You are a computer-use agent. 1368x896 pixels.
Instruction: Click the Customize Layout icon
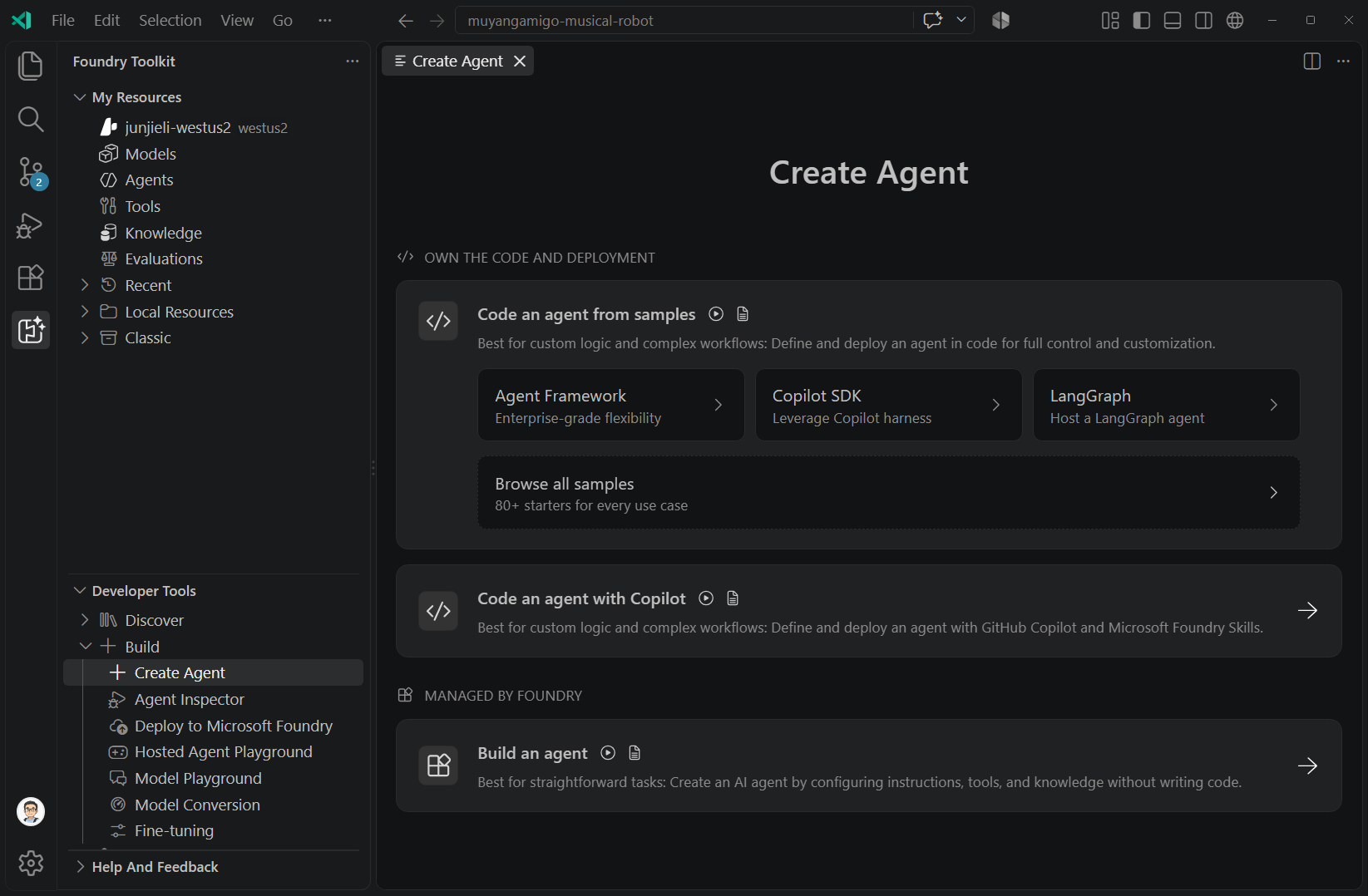[x=1110, y=21]
